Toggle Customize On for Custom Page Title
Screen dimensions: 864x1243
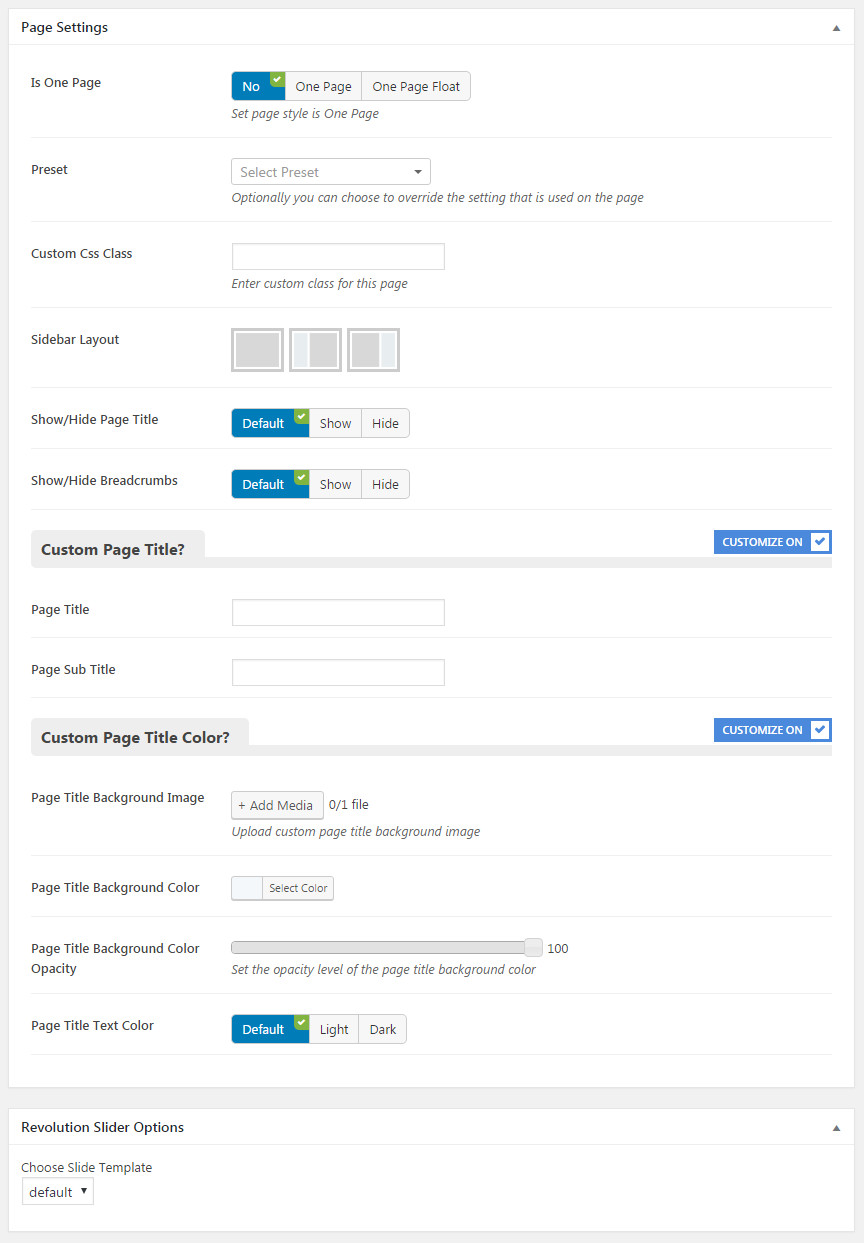click(x=772, y=542)
